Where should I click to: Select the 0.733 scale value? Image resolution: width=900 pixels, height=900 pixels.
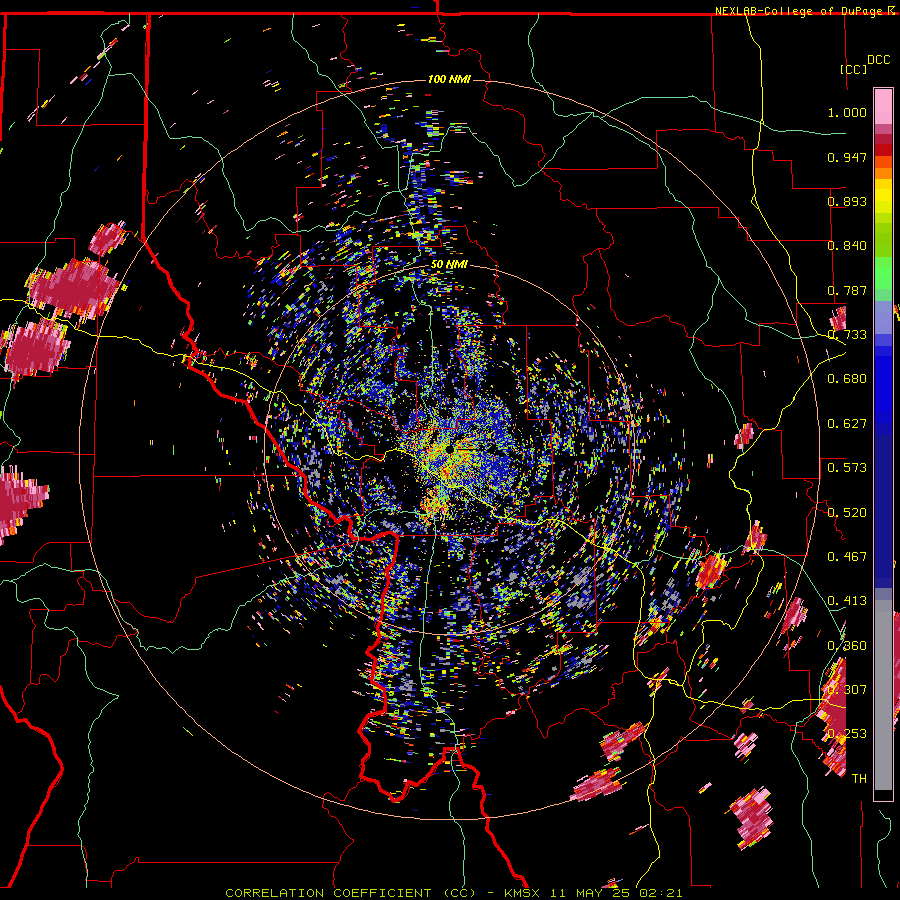pyautogui.click(x=847, y=334)
